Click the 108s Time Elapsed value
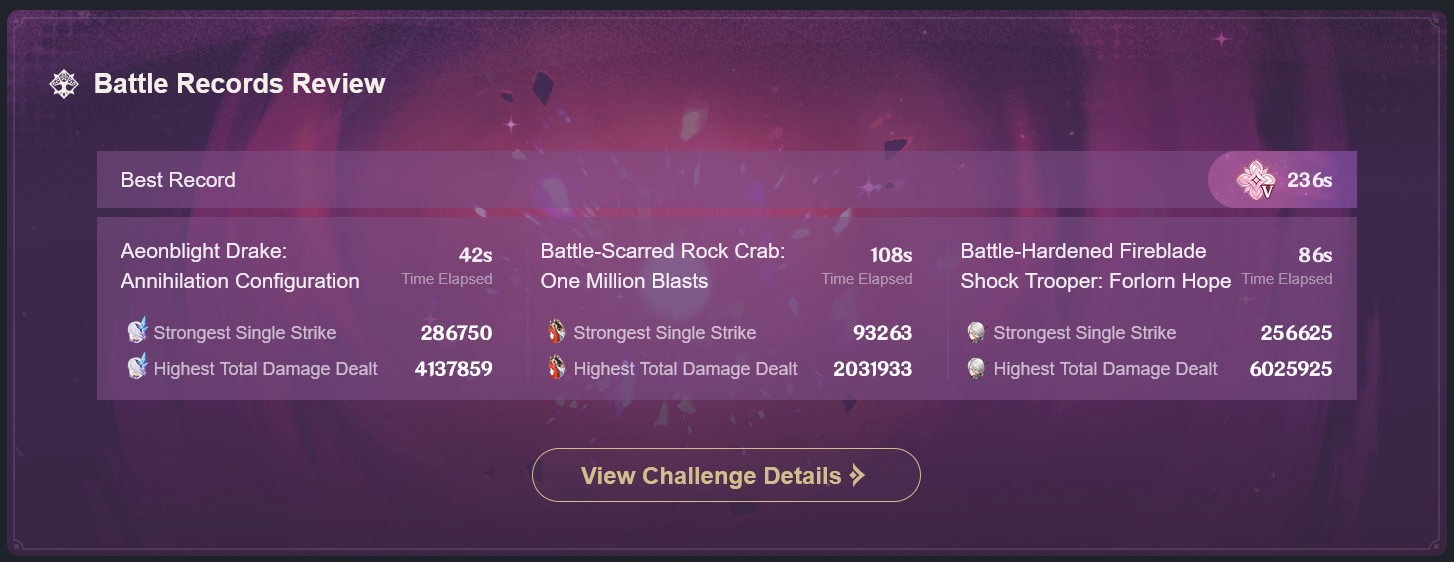 (890, 255)
